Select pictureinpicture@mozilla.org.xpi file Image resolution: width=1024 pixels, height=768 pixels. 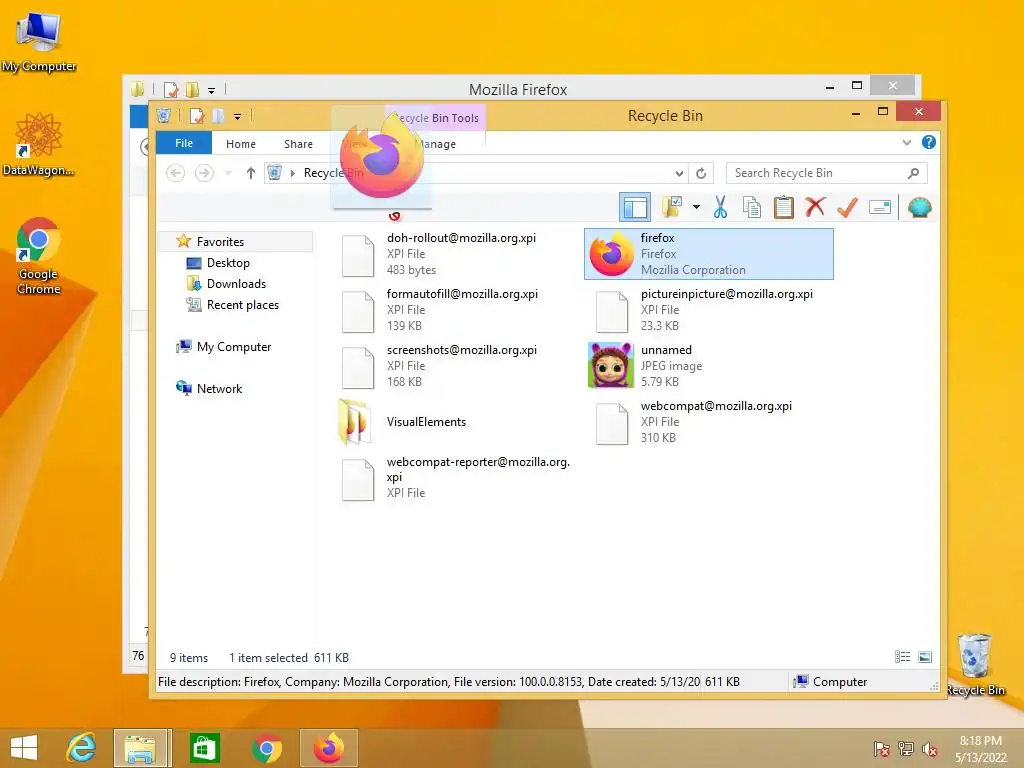pyautogui.click(x=709, y=310)
